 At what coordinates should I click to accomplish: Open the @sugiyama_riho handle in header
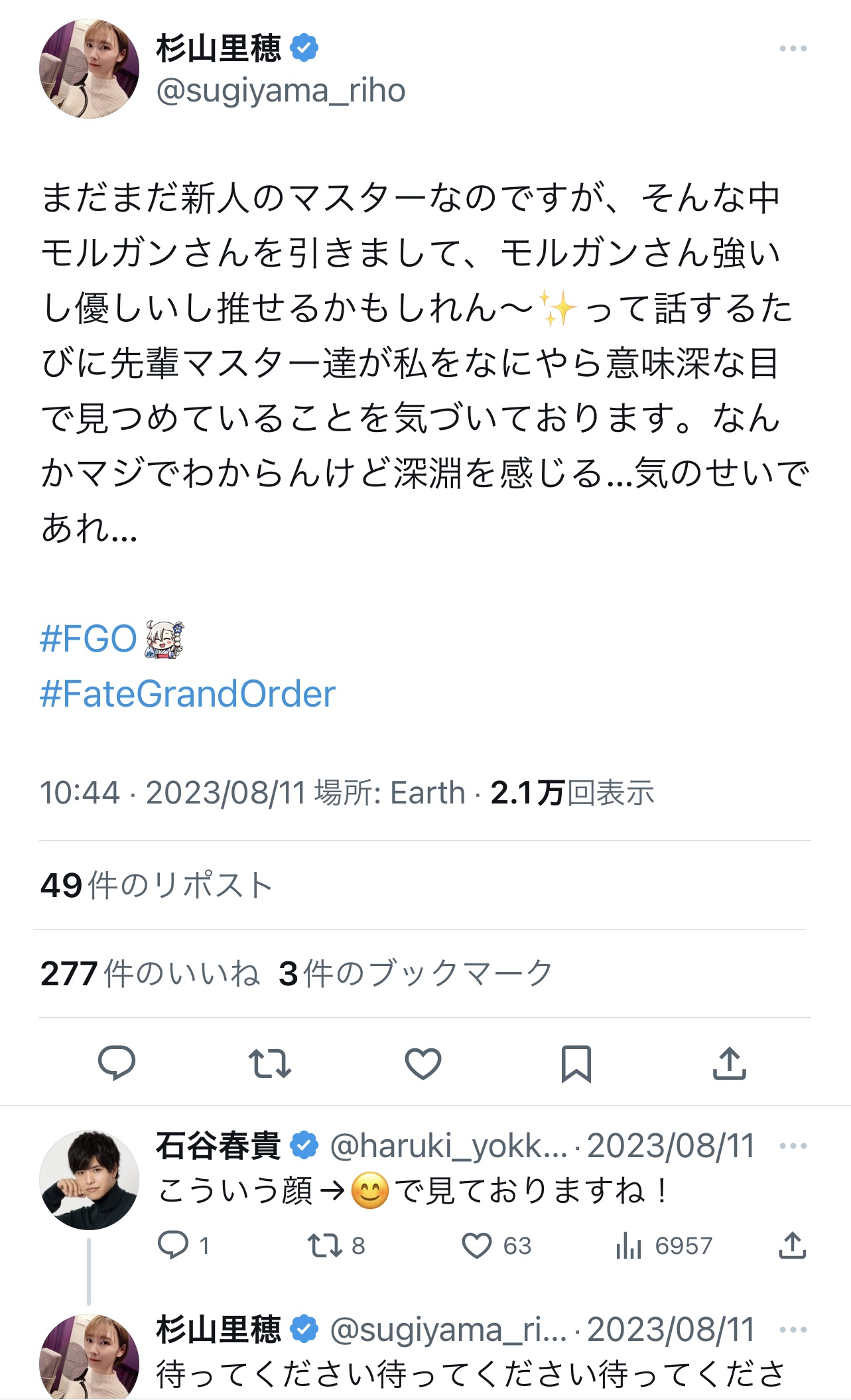tap(281, 91)
